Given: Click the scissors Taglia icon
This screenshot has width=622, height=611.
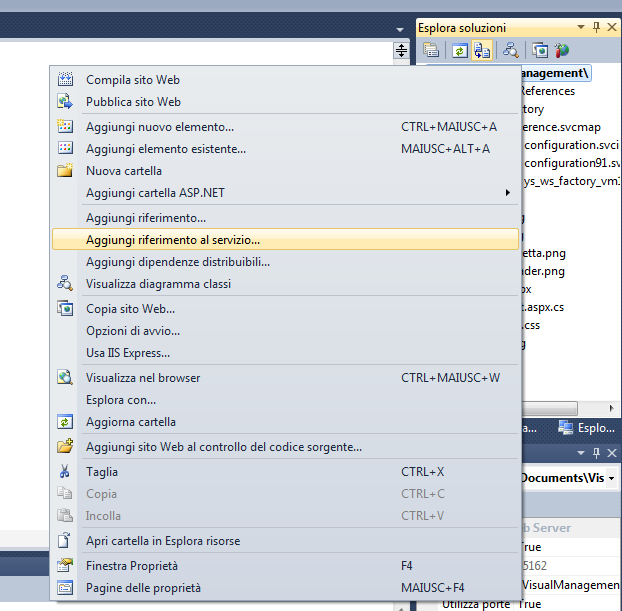Looking at the screenshot, I should (64, 471).
